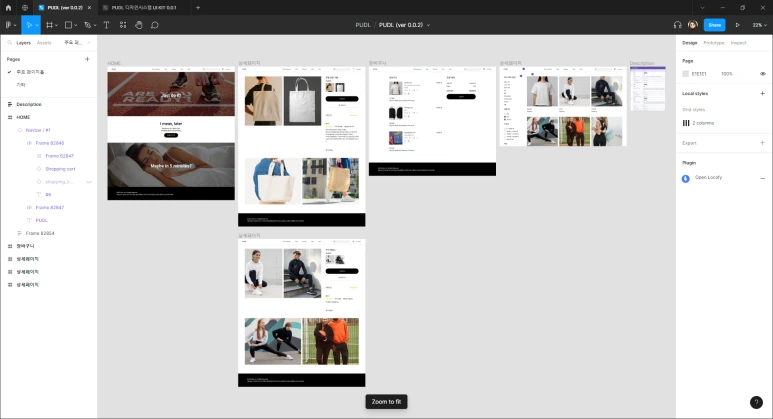Present the prototype with play icon
773x419 pixels.
tap(738, 25)
